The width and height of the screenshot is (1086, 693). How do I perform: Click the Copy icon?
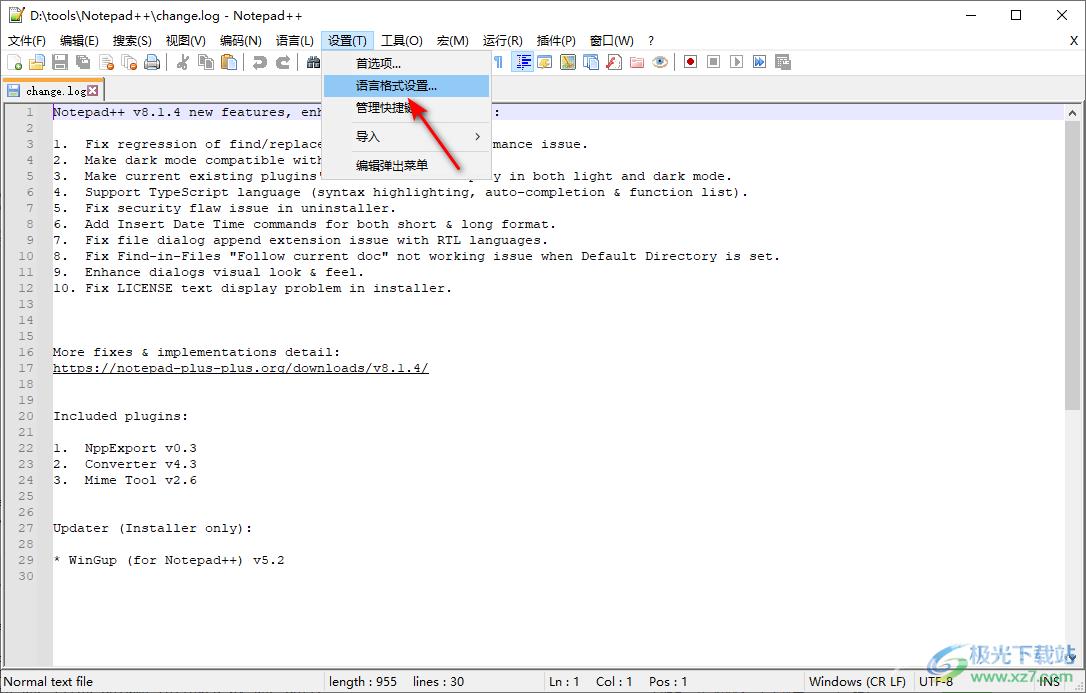[206, 62]
